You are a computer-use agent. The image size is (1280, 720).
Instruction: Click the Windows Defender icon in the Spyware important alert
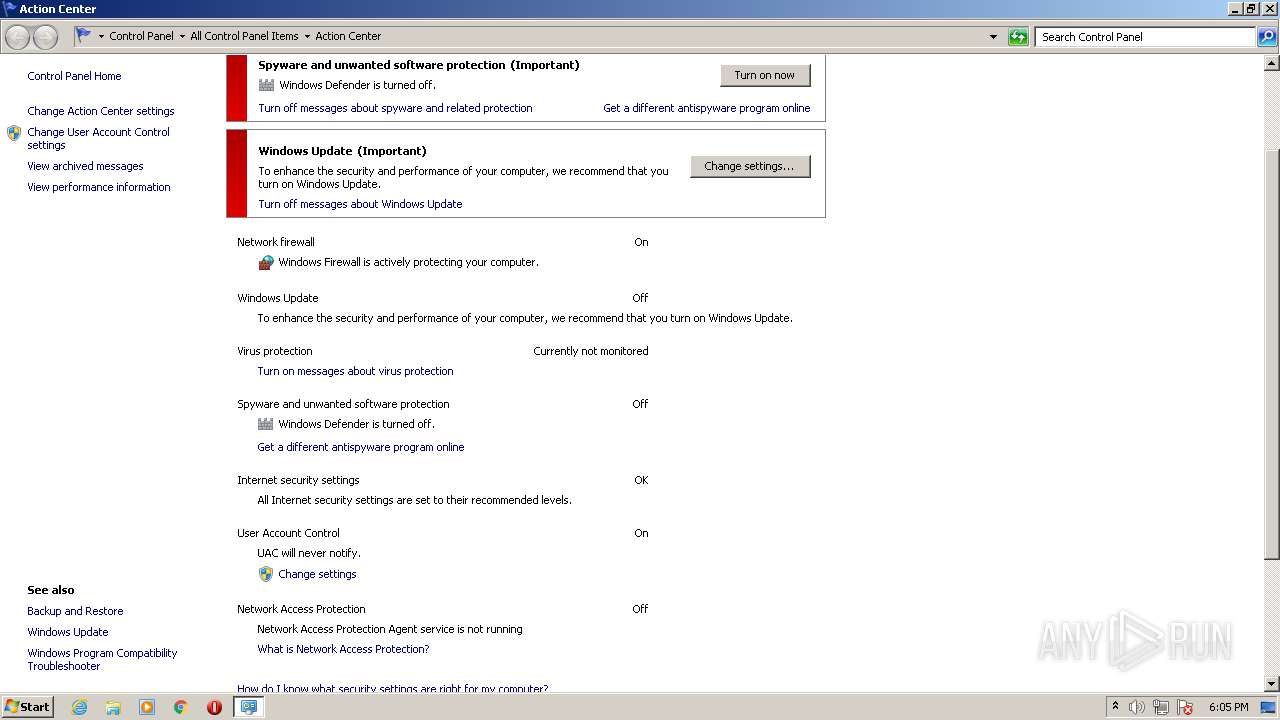click(265, 85)
